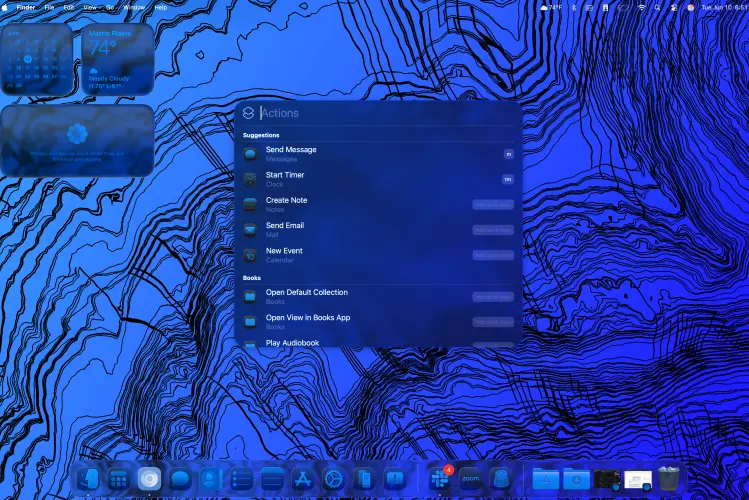Open Spotlight magnifying glass in menu bar
This screenshot has width=749, height=500.
tap(657, 7)
